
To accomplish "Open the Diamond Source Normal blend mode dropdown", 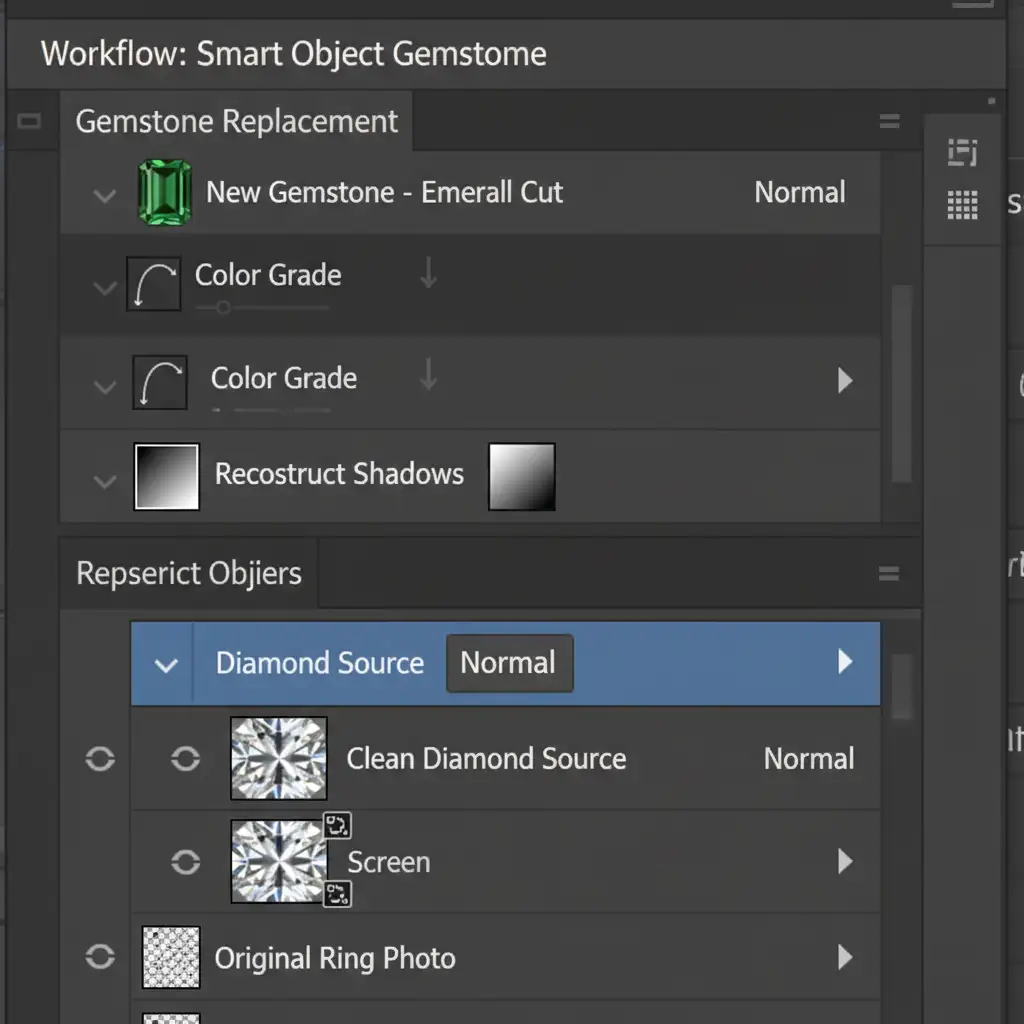I will [x=509, y=663].
